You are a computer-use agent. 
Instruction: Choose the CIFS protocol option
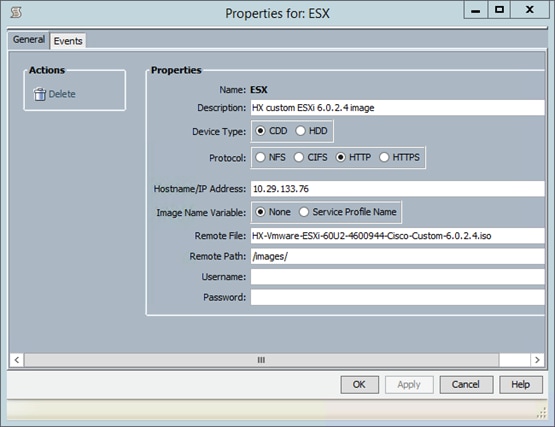pyautogui.click(x=299, y=157)
